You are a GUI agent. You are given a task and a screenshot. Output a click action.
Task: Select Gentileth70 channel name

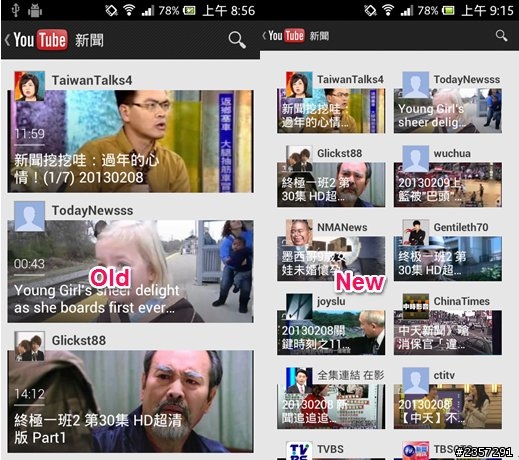tap(461, 227)
